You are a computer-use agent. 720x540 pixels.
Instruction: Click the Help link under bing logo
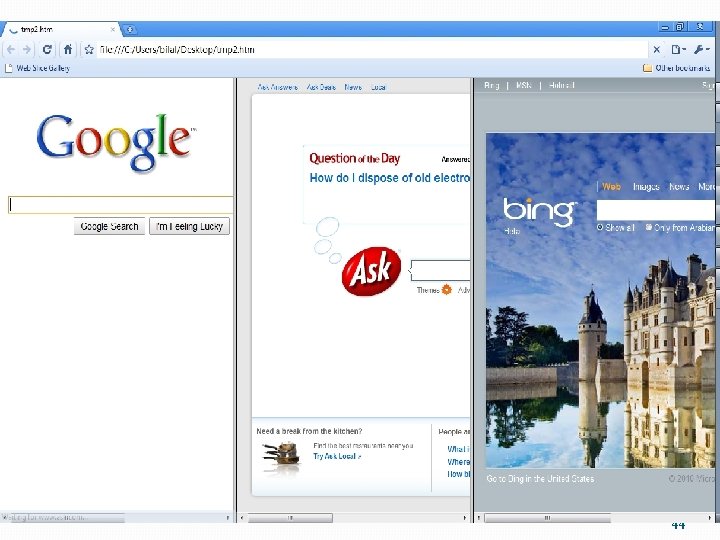tap(512, 231)
